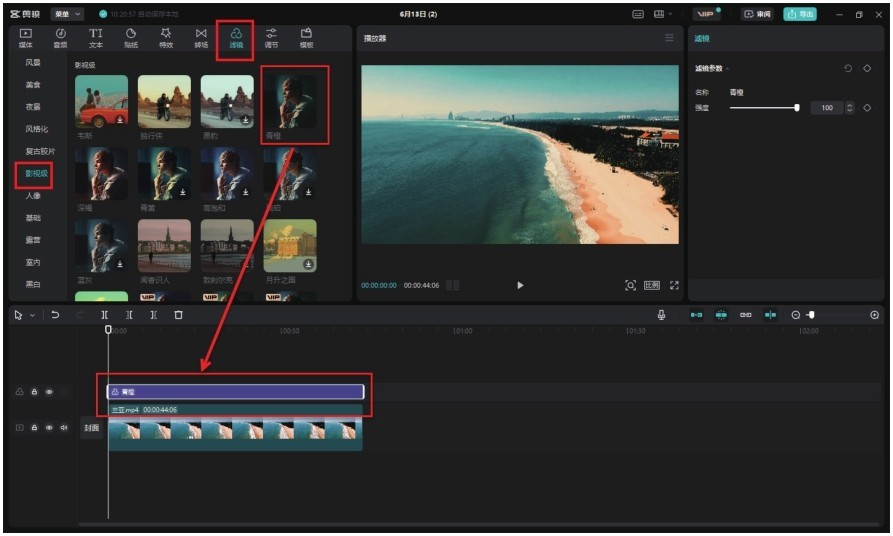The height and width of the screenshot is (536, 893).
Task: Download the red car filter via its arrow icon
Action: 120,120
